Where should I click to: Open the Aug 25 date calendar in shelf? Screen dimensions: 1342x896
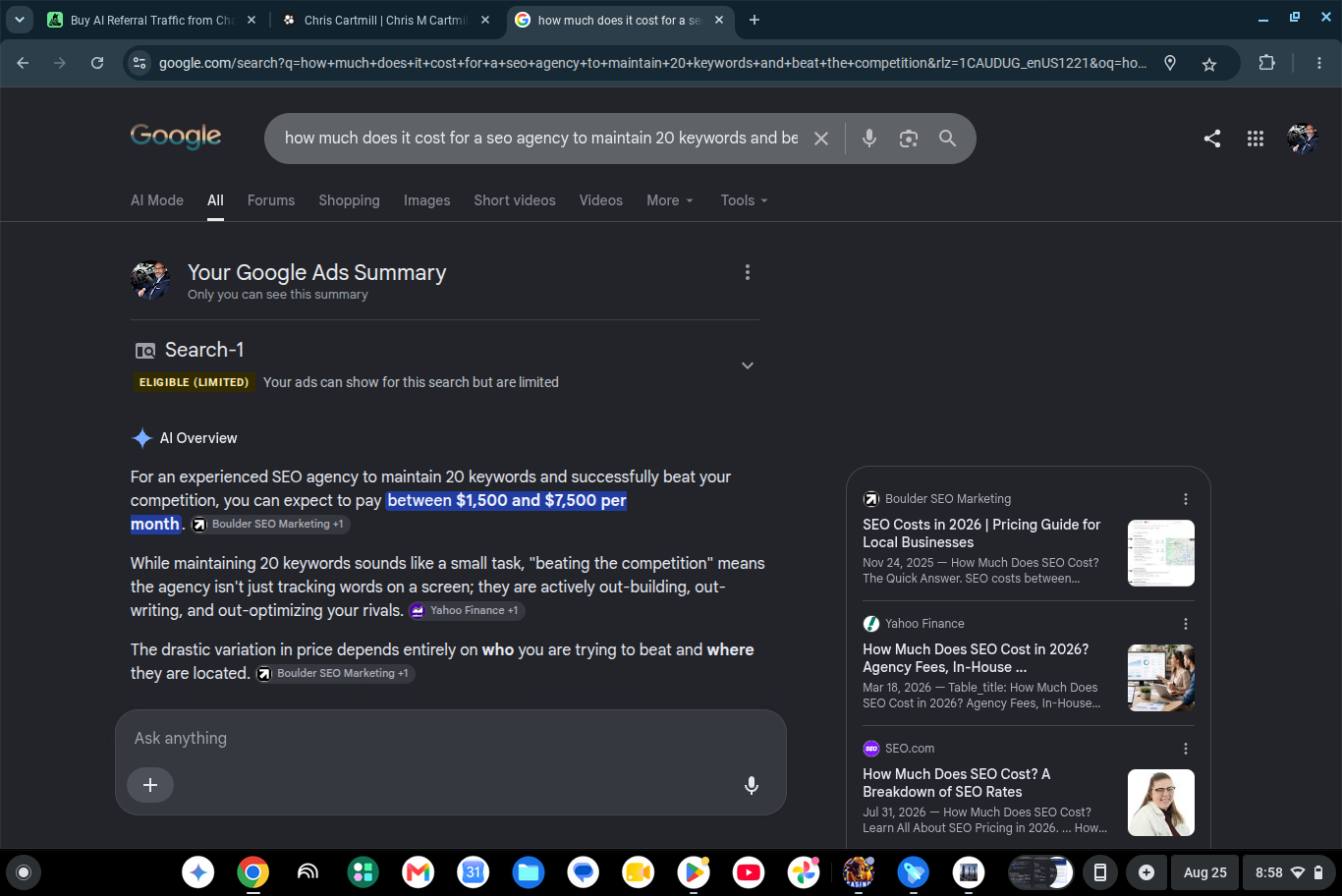[1205, 872]
